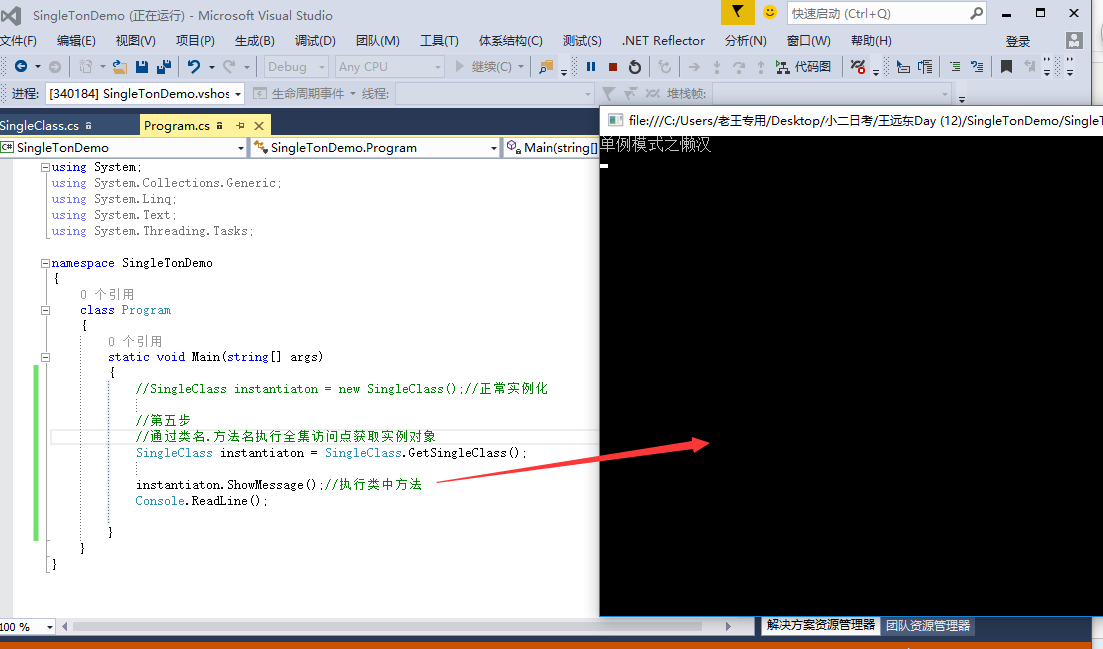Click the Undo arrow icon
The height and width of the screenshot is (649, 1103).
click(193, 67)
